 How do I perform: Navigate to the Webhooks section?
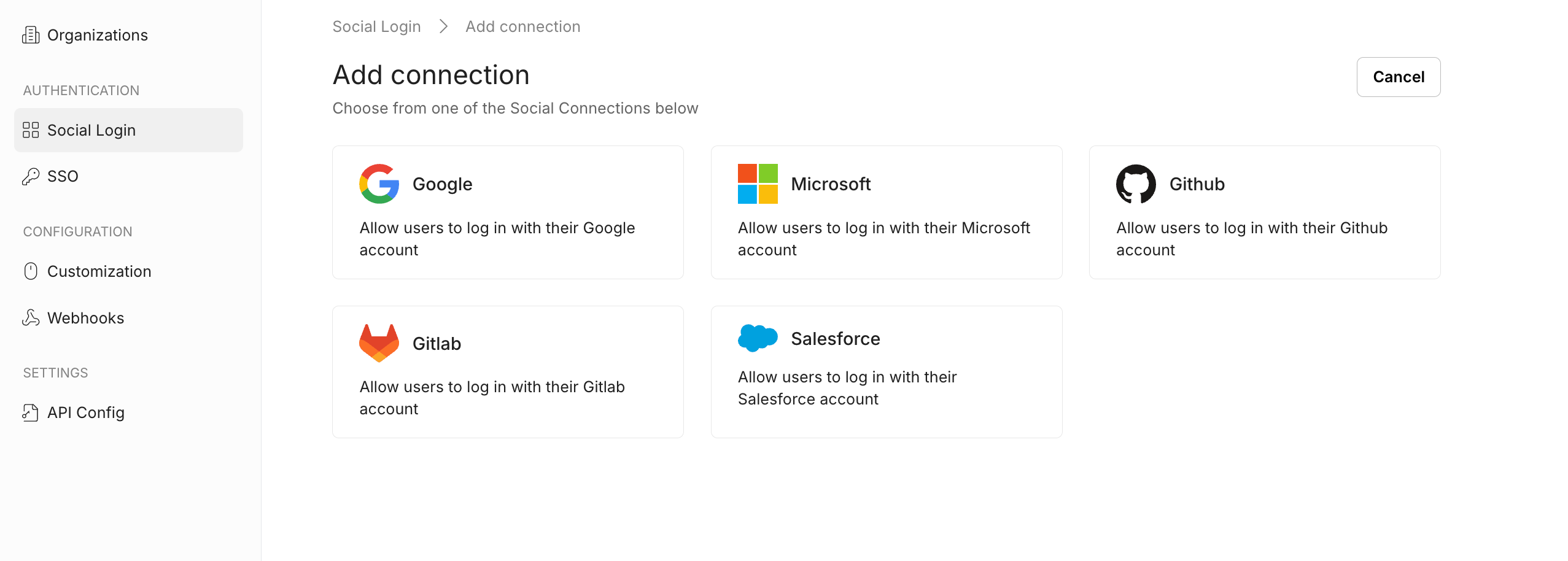click(86, 317)
